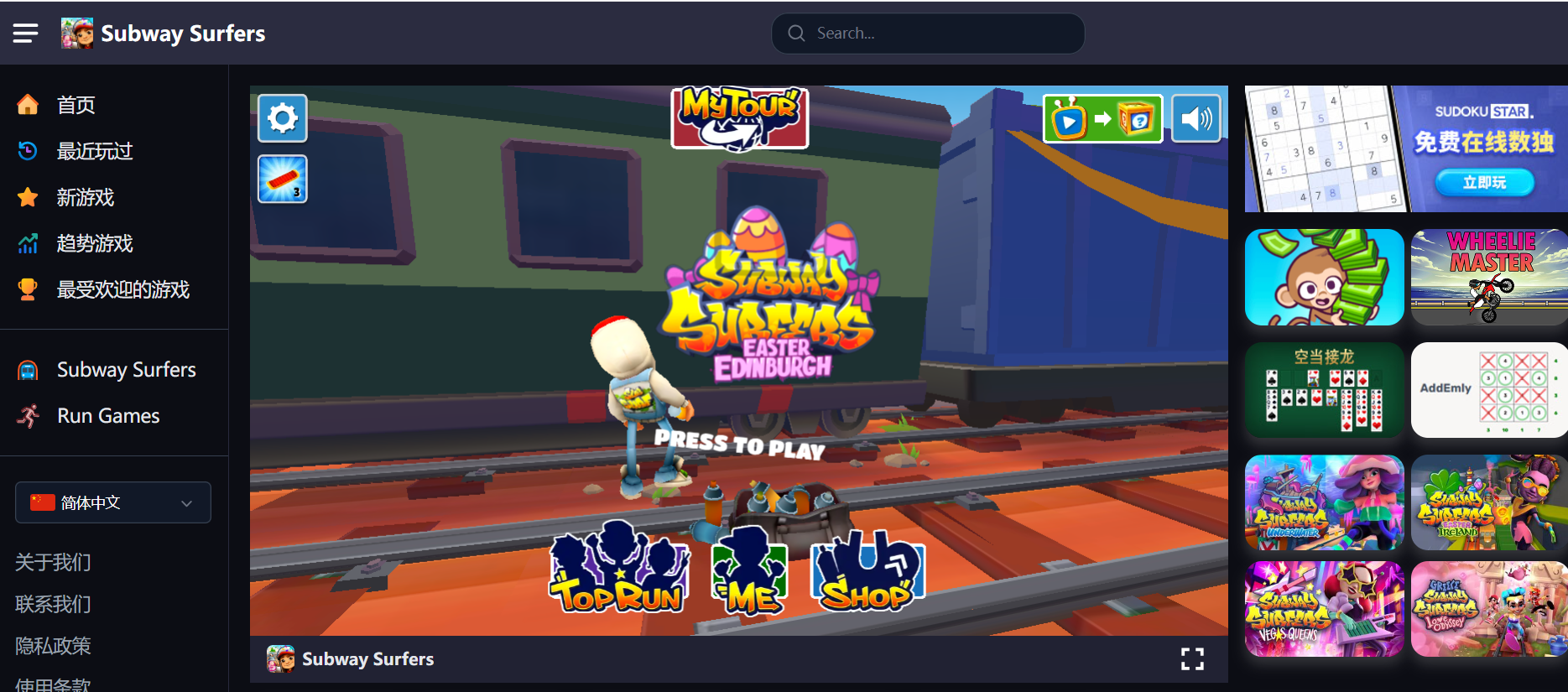This screenshot has height=692, width=1568.
Task: Open 关于我们 about us link
Action: tap(53, 562)
